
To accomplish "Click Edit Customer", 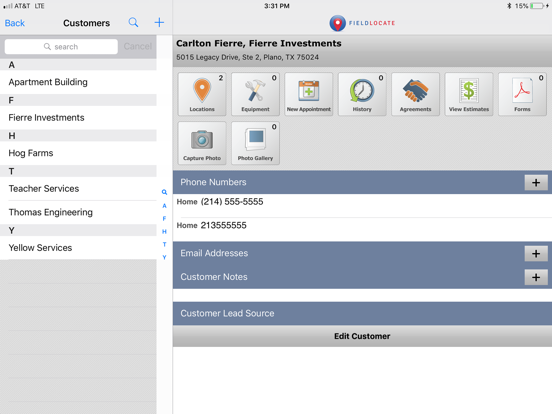I will pyautogui.click(x=362, y=336).
